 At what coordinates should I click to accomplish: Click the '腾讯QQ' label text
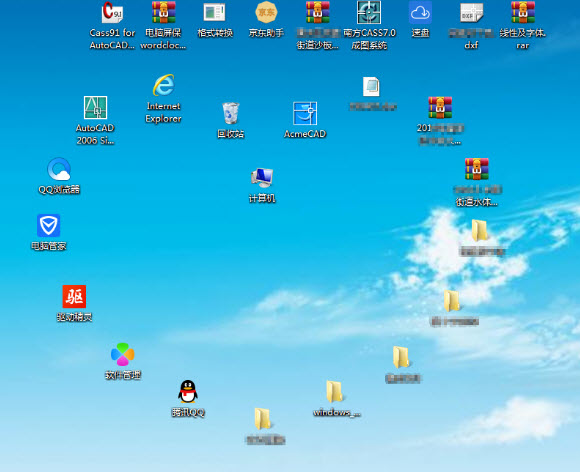(x=188, y=412)
